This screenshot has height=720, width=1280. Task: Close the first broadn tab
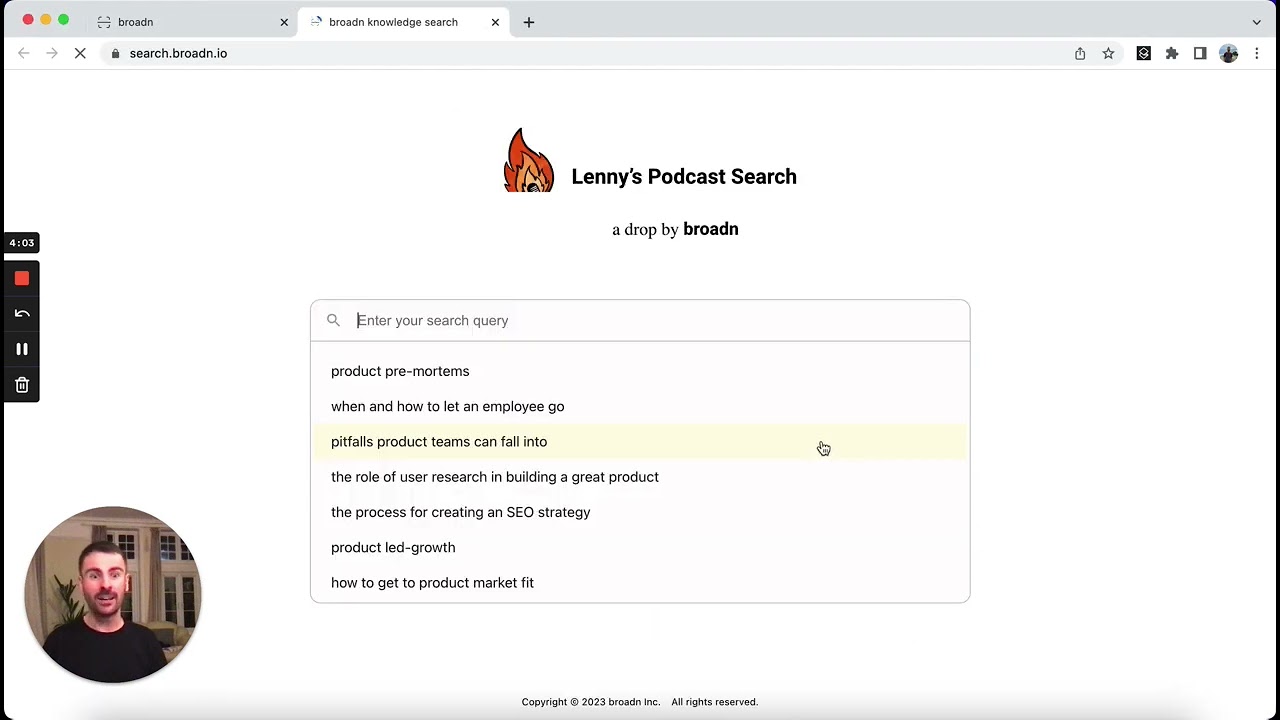[x=284, y=22]
